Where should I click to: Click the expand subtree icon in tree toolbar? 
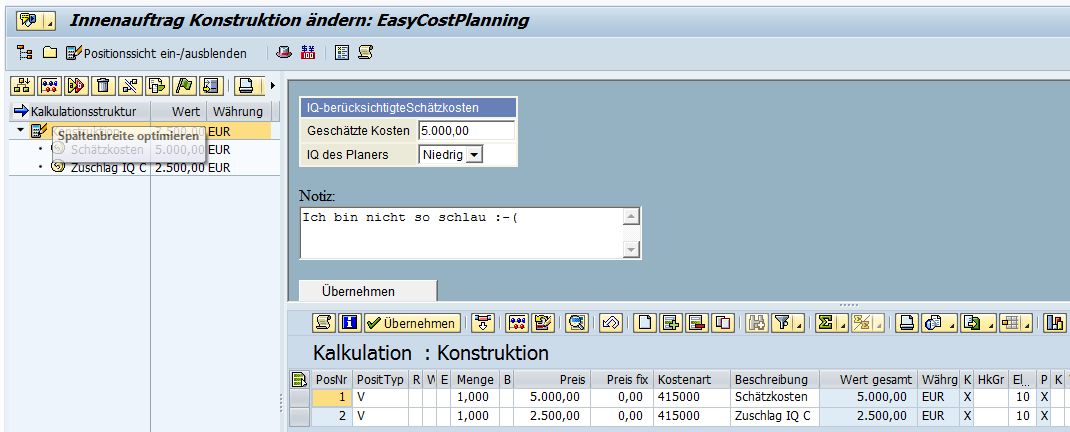pyautogui.click(x=23, y=85)
